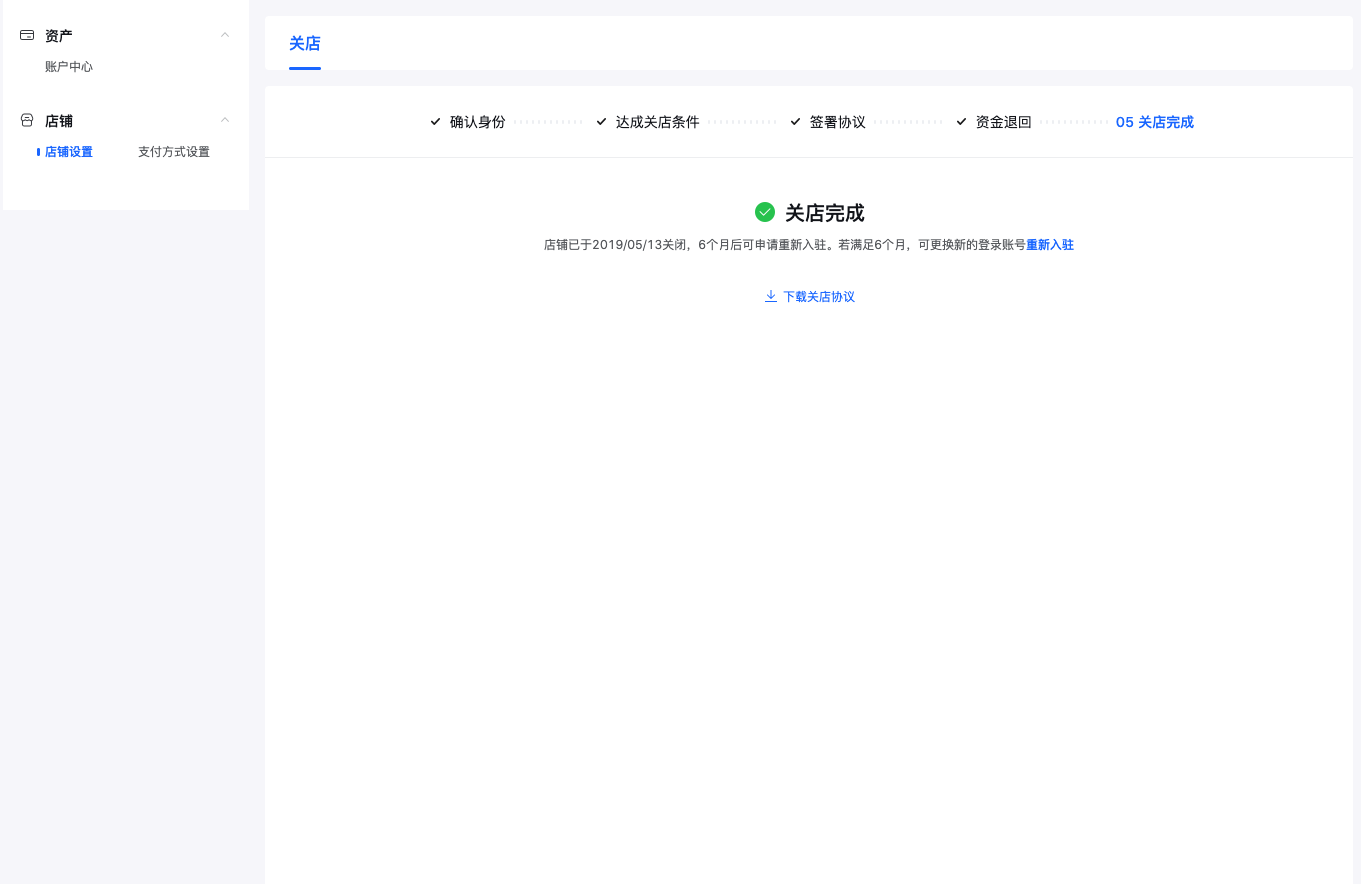Collapse the 店铺 section
The image size is (1361, 884).
225,119
